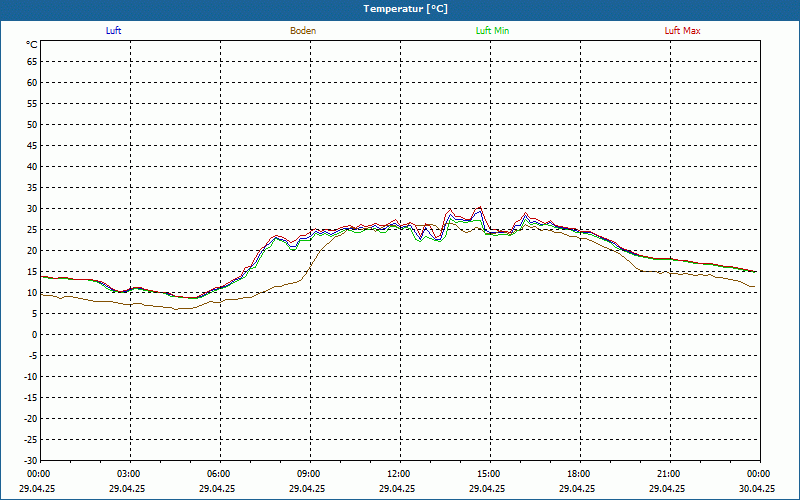This screenshot has width=800, height=500.
Task: Click the 09:00 time axis label
Action: pyautogui.click(x=307, y=474)
